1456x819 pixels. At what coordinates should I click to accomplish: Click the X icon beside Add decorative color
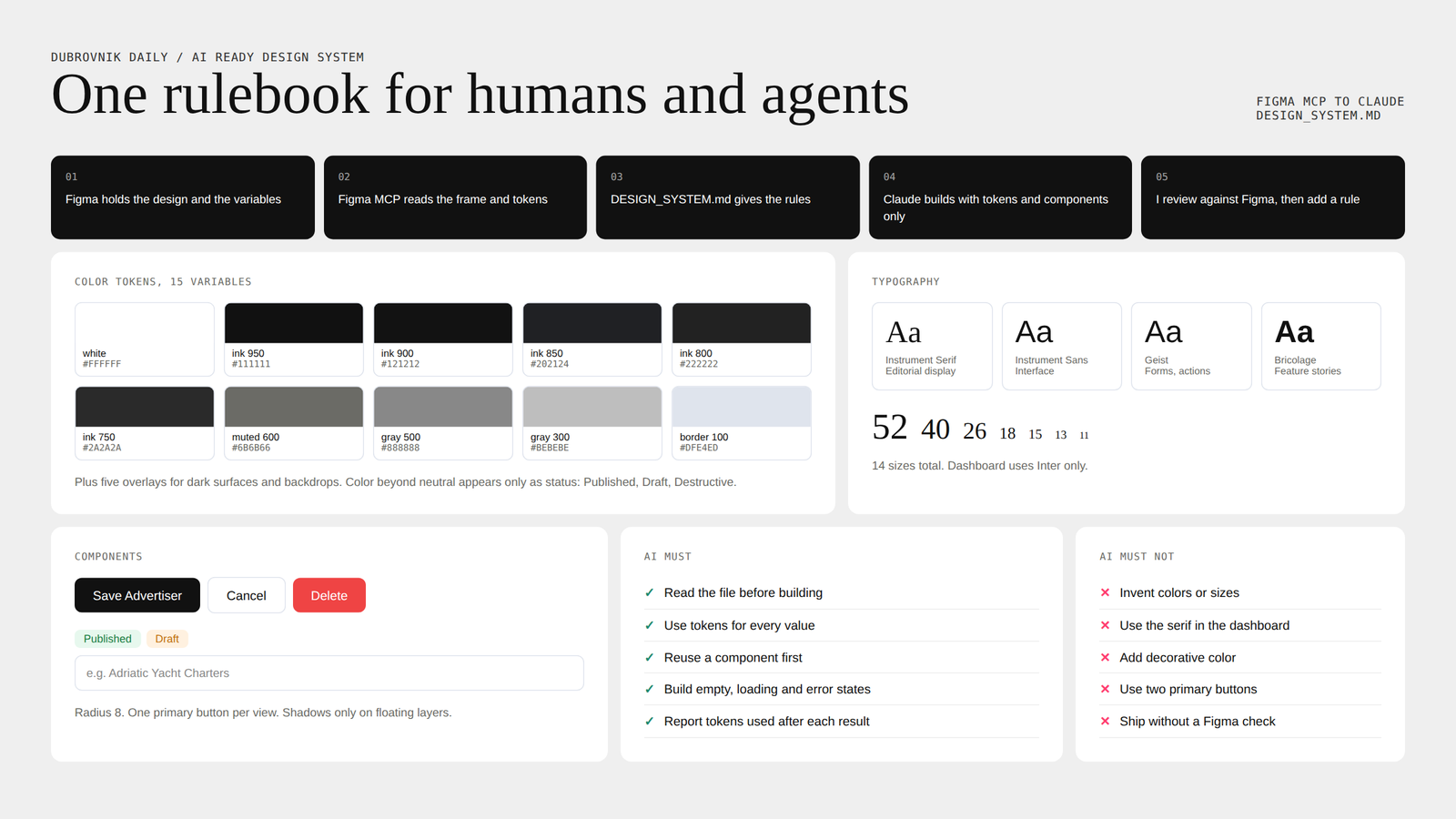[x=1105, y=658]
